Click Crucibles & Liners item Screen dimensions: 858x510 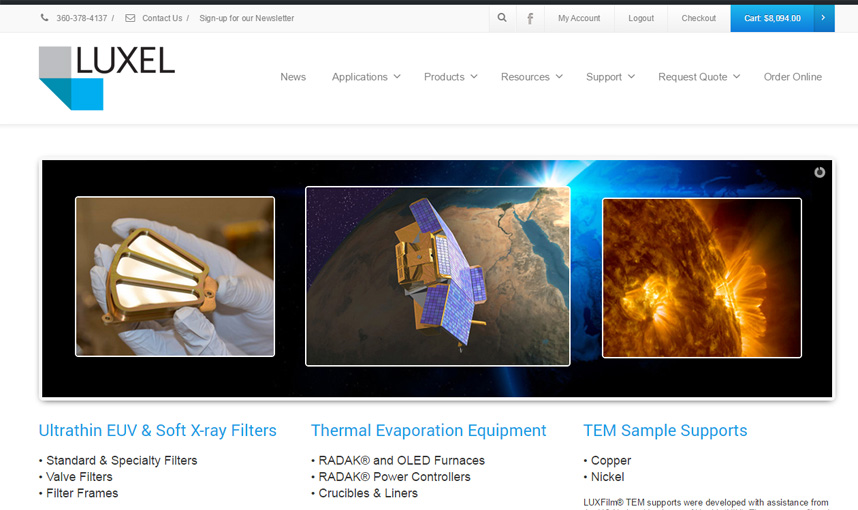368,494
